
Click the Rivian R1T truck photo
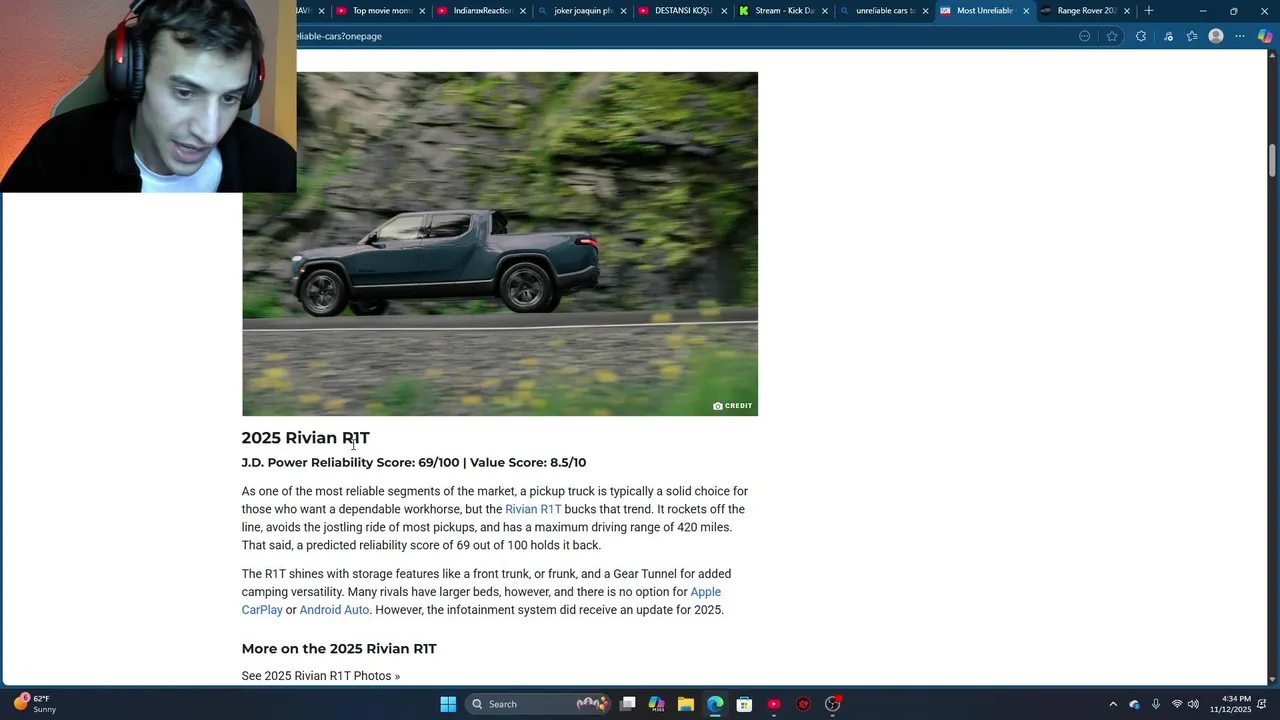[500, 244]
